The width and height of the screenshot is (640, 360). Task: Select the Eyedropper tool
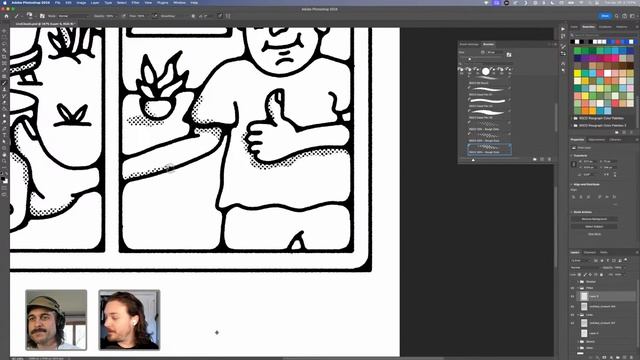pyautogui.click(x=4, y=70)
